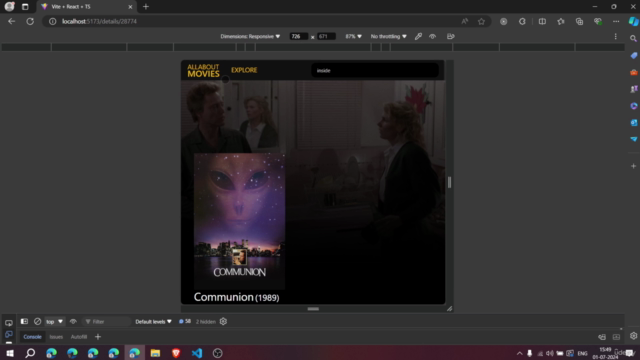Click the 58 issues counter
Viewport: 640px width, 360px height.
coord(185,322)
